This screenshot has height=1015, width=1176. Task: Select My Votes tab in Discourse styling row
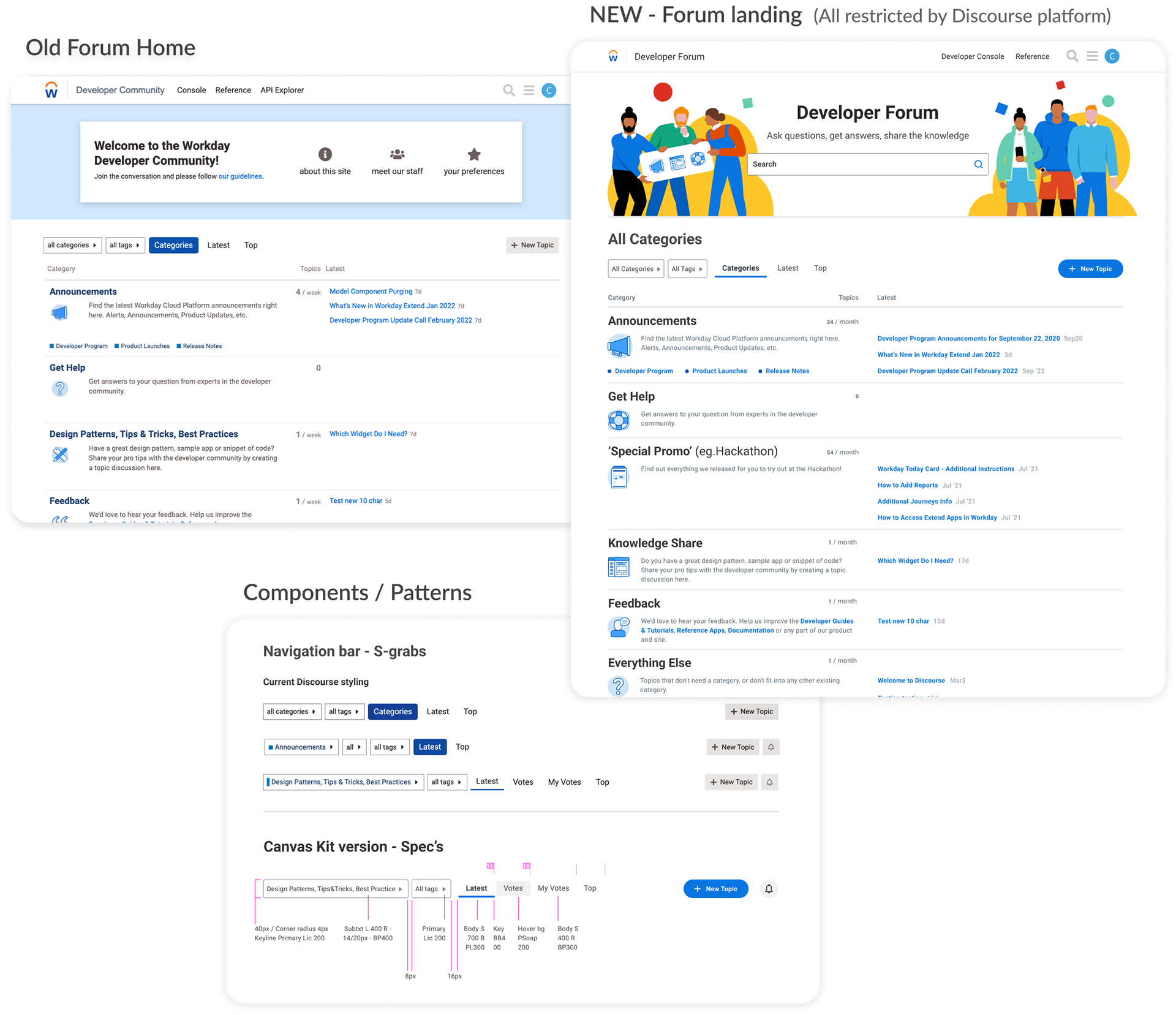tap(564, 782)
